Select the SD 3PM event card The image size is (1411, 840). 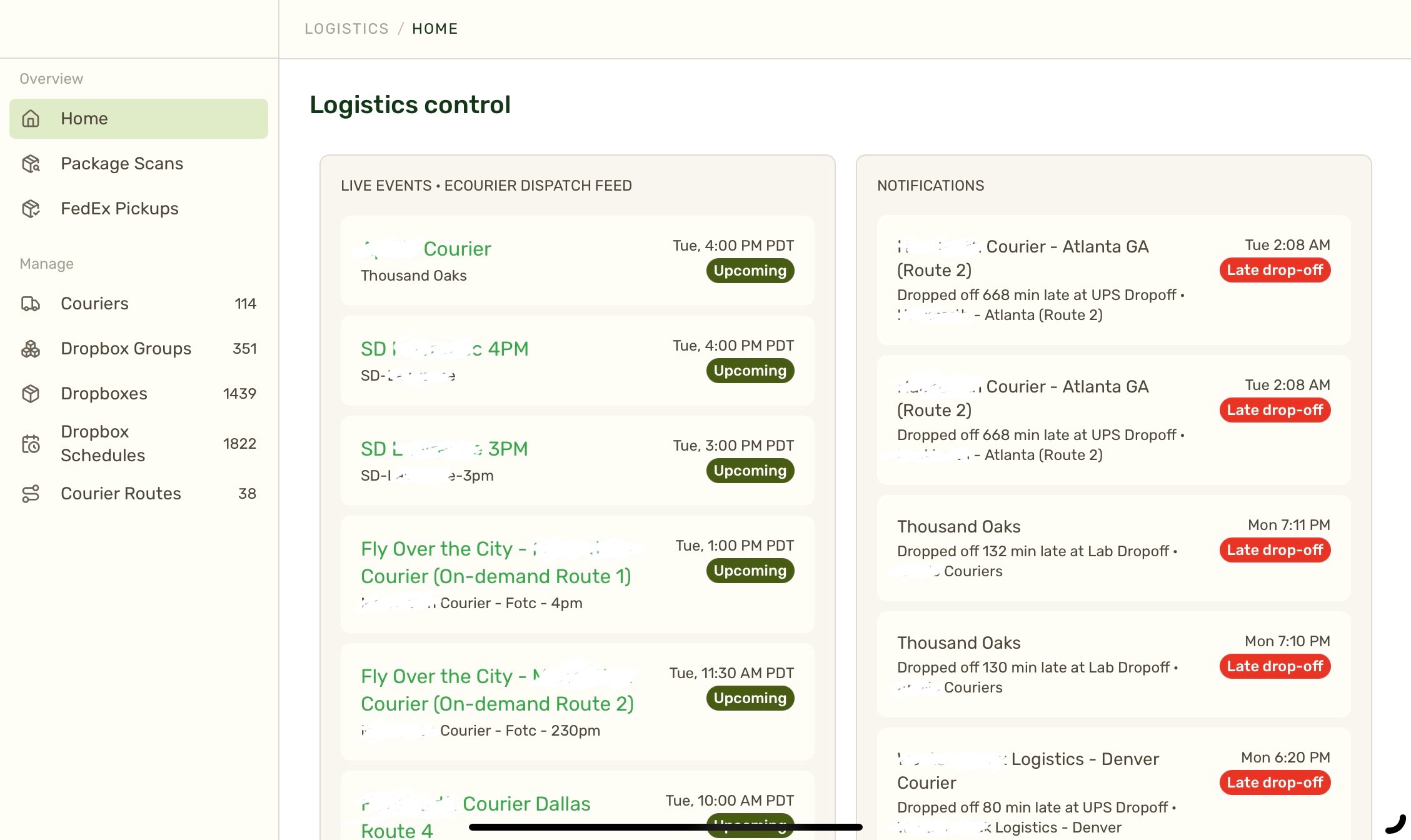(x=577, y=461)
